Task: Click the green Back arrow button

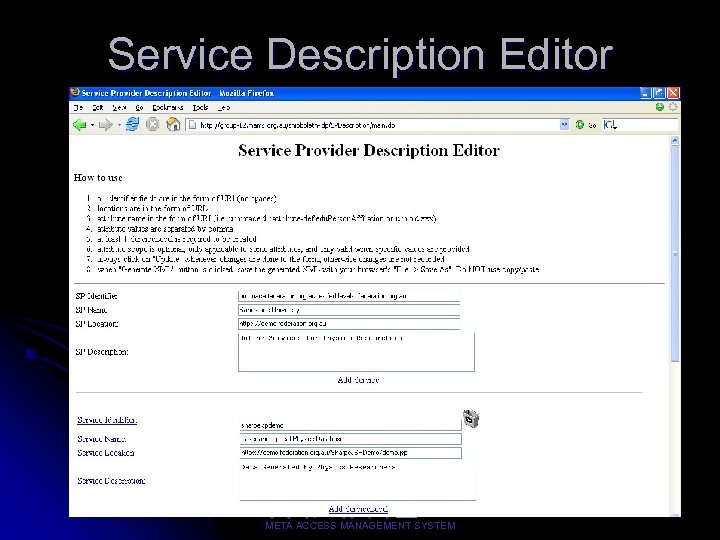Action: click(80, 124)
